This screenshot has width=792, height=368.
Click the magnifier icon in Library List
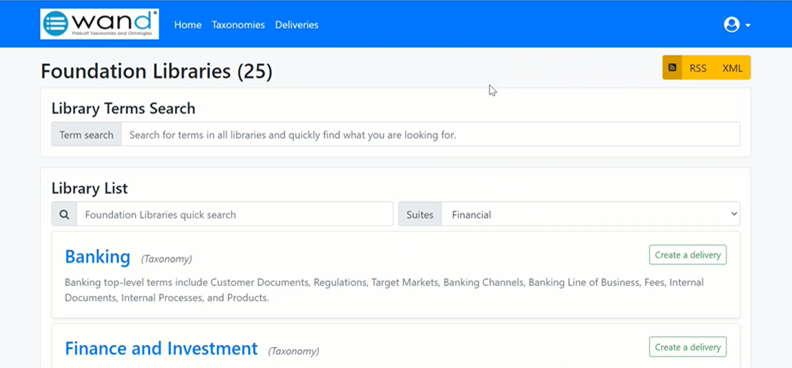[64, 215]
